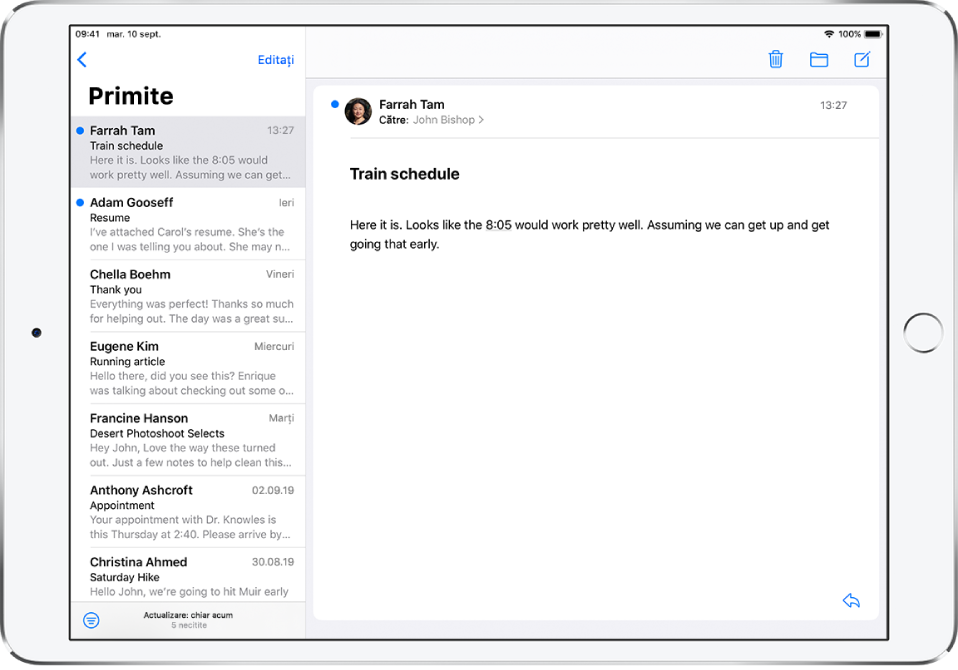Tap the Wi-Fi status icon
The width and height of the screenshot is (958, 670).
[828, 34]
